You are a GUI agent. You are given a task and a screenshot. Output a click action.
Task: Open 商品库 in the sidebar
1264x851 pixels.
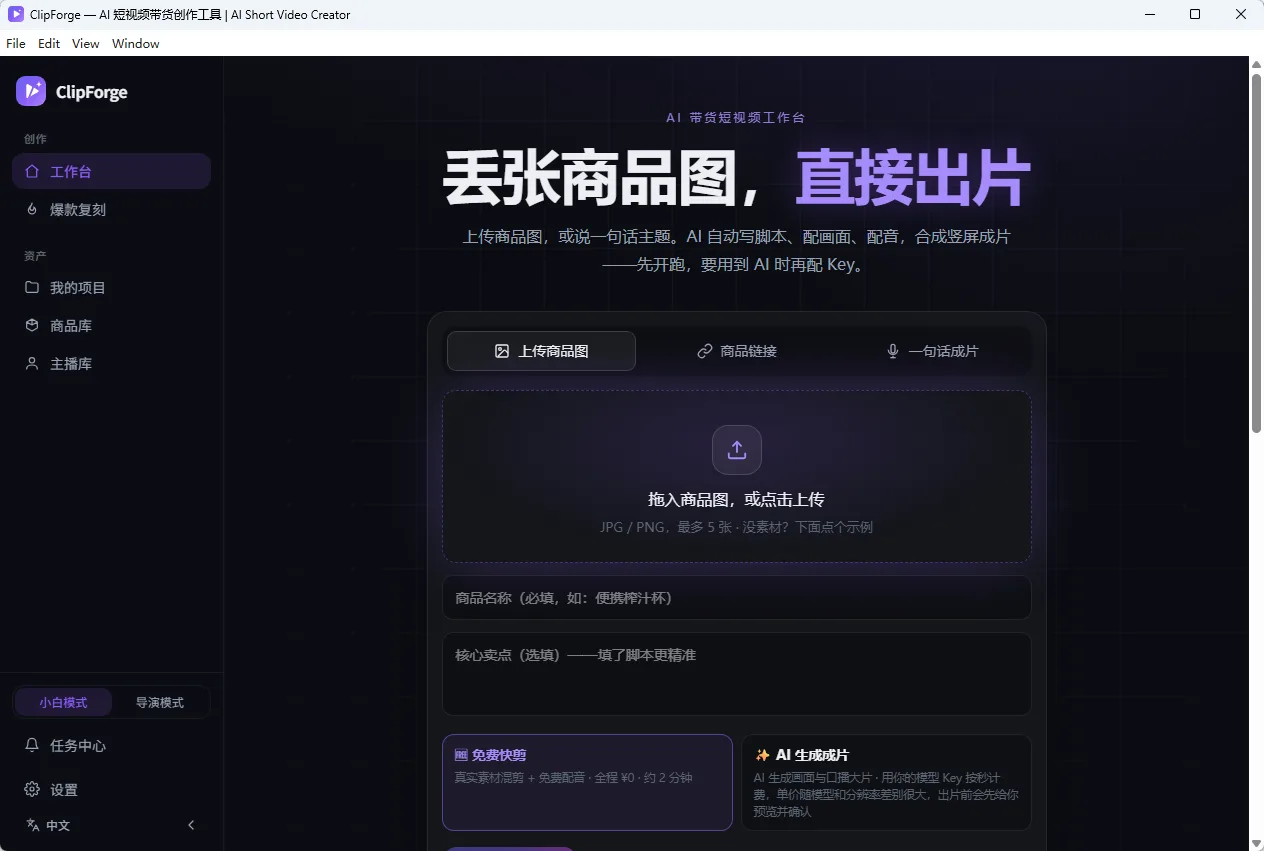111,325
